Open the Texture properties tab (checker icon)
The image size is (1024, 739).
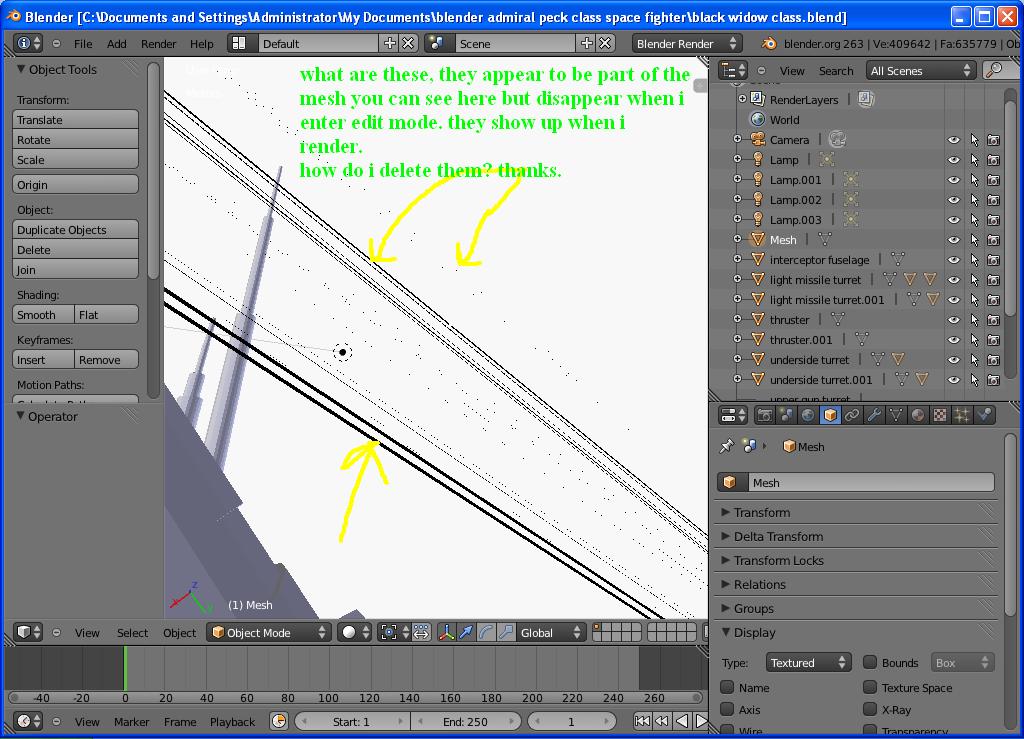[940, 415]
